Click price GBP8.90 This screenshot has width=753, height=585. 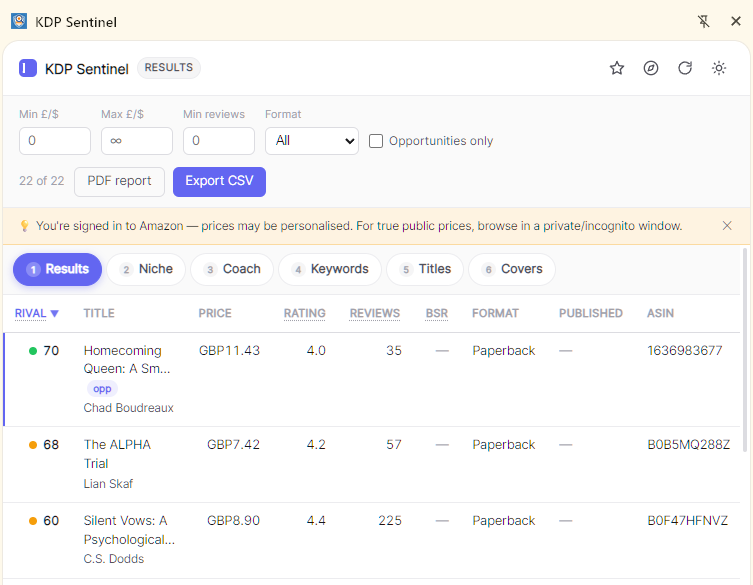click(233, 521)
